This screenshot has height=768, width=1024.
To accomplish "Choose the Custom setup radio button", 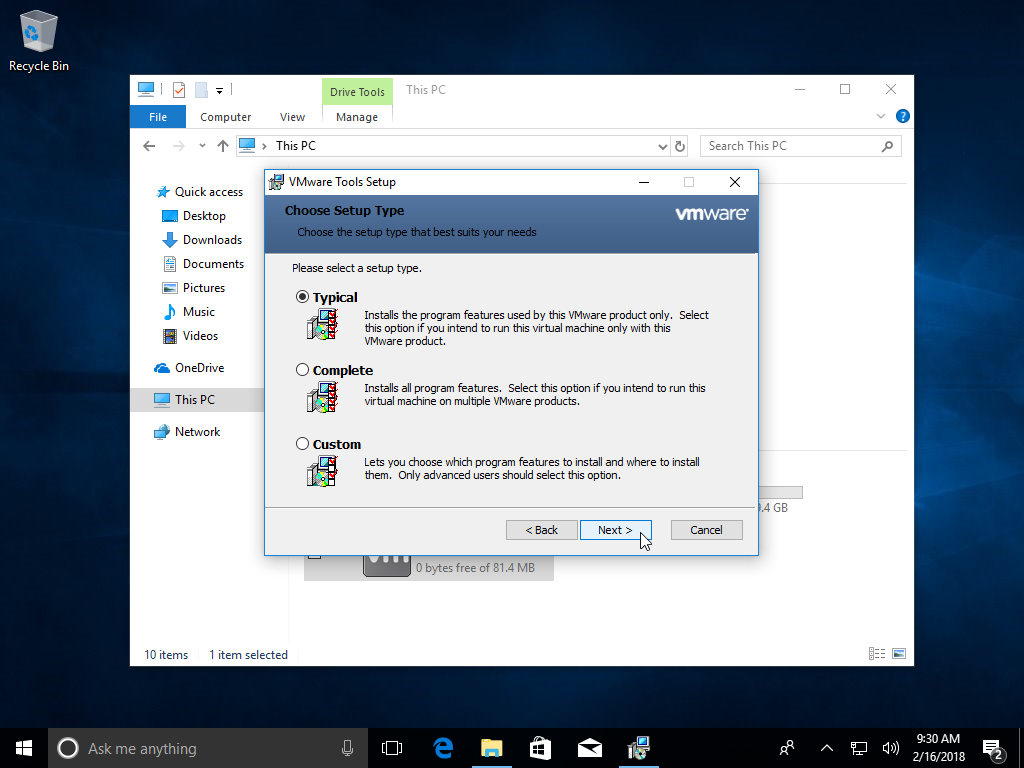I will (x=303, y=444).
